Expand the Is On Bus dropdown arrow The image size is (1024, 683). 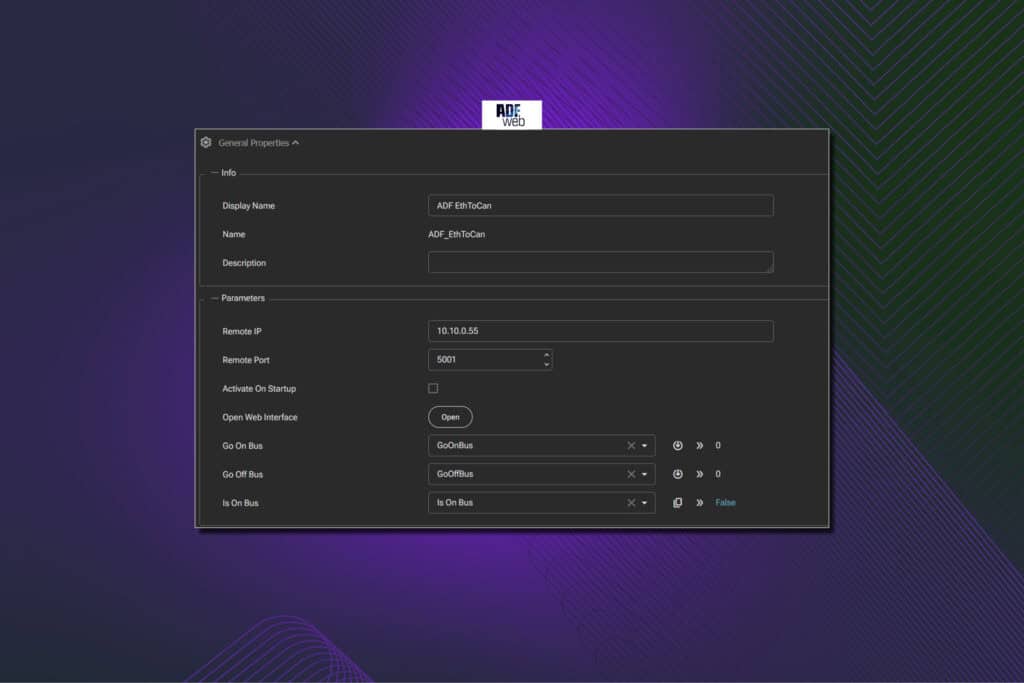click(645, 503)
